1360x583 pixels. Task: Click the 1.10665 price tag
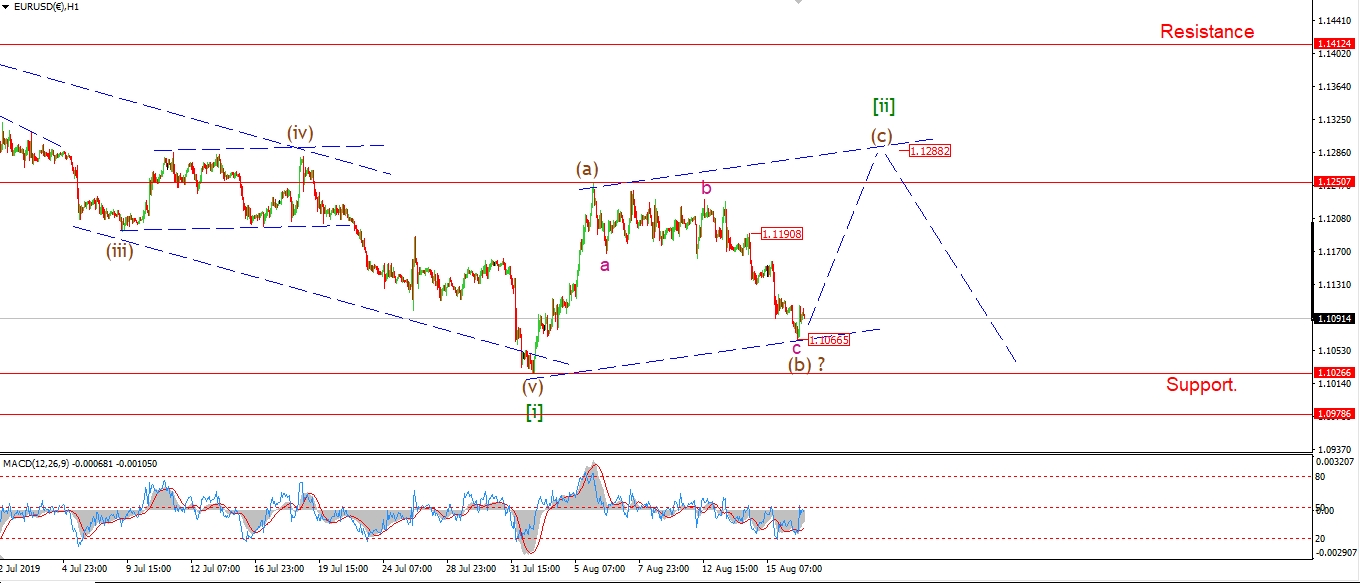[x=829, y=340]
